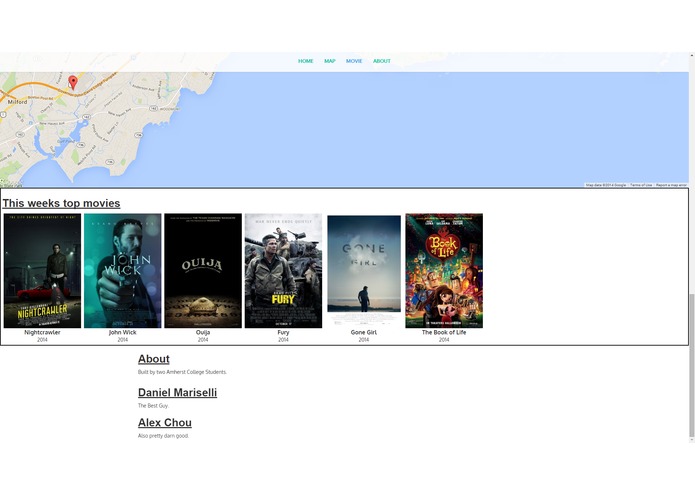Click 'Also pretty darn good.' text
The height and width of the screenshot is (494, 695).
(164, 436)
